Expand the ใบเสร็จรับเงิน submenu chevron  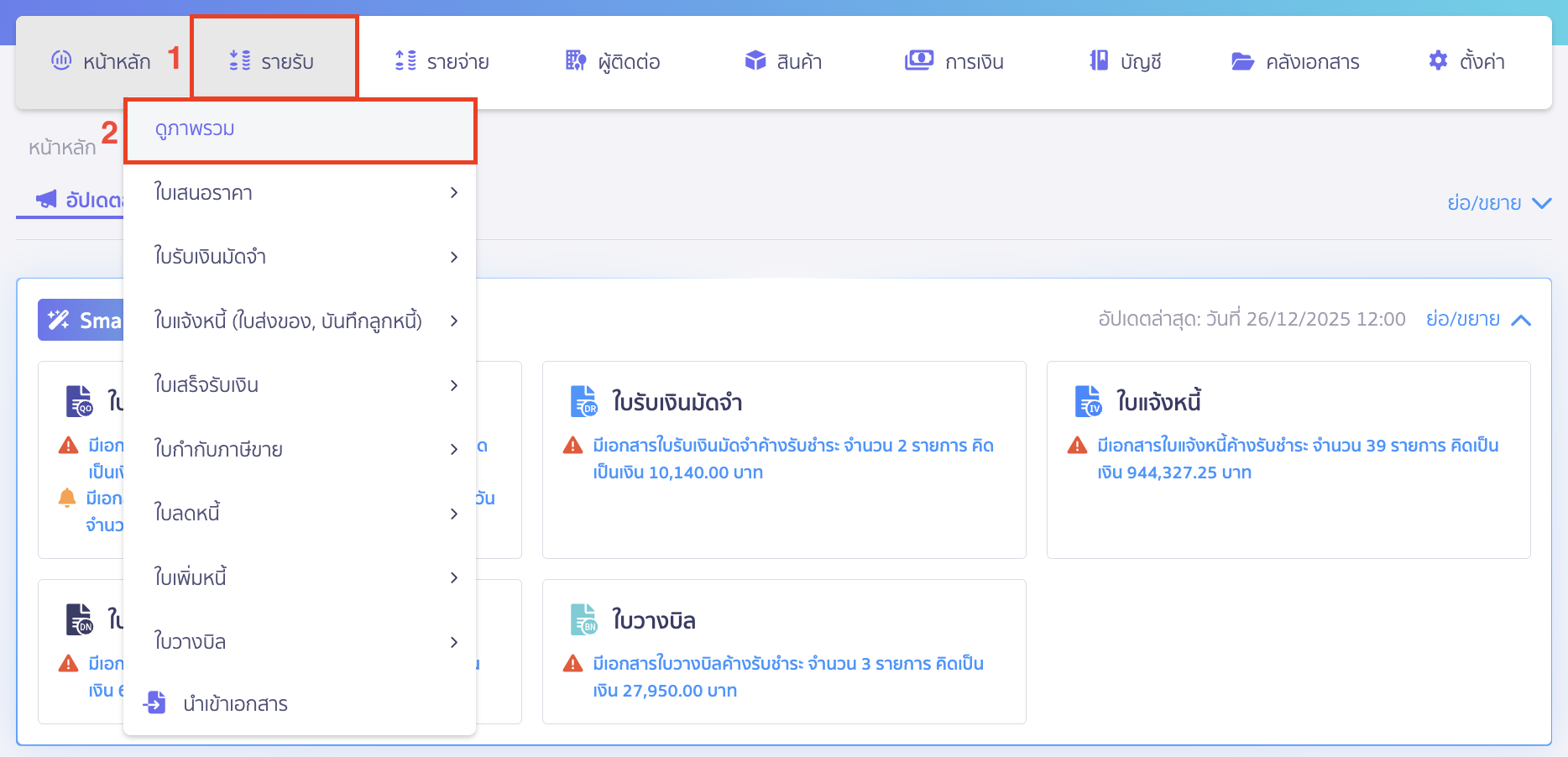click(x=454, y=385)
